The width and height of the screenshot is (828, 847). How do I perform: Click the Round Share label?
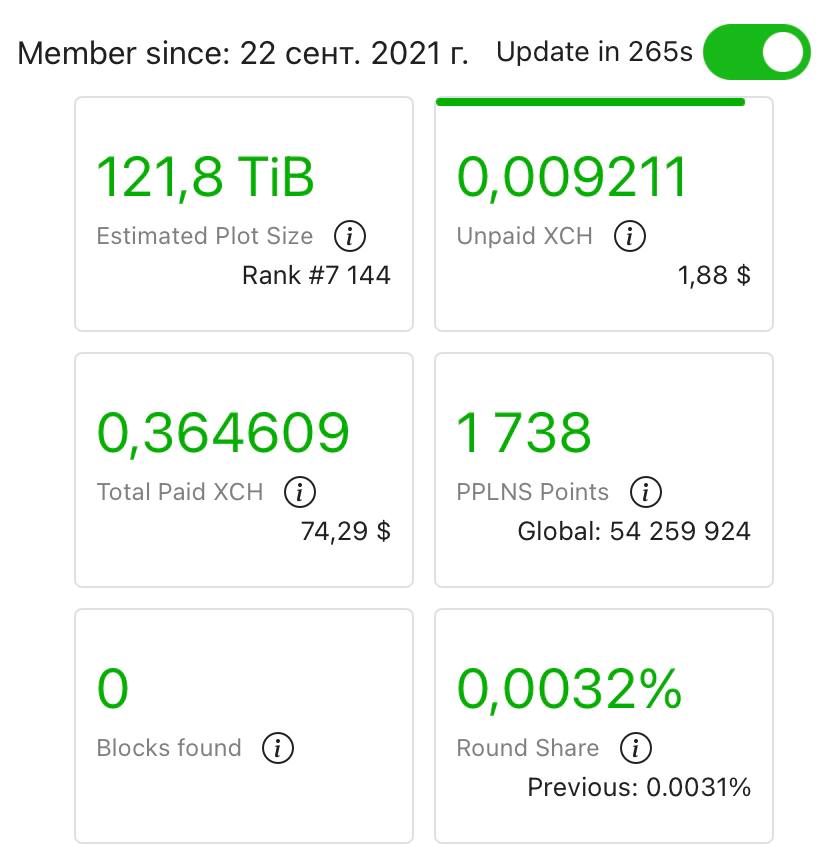528,748
